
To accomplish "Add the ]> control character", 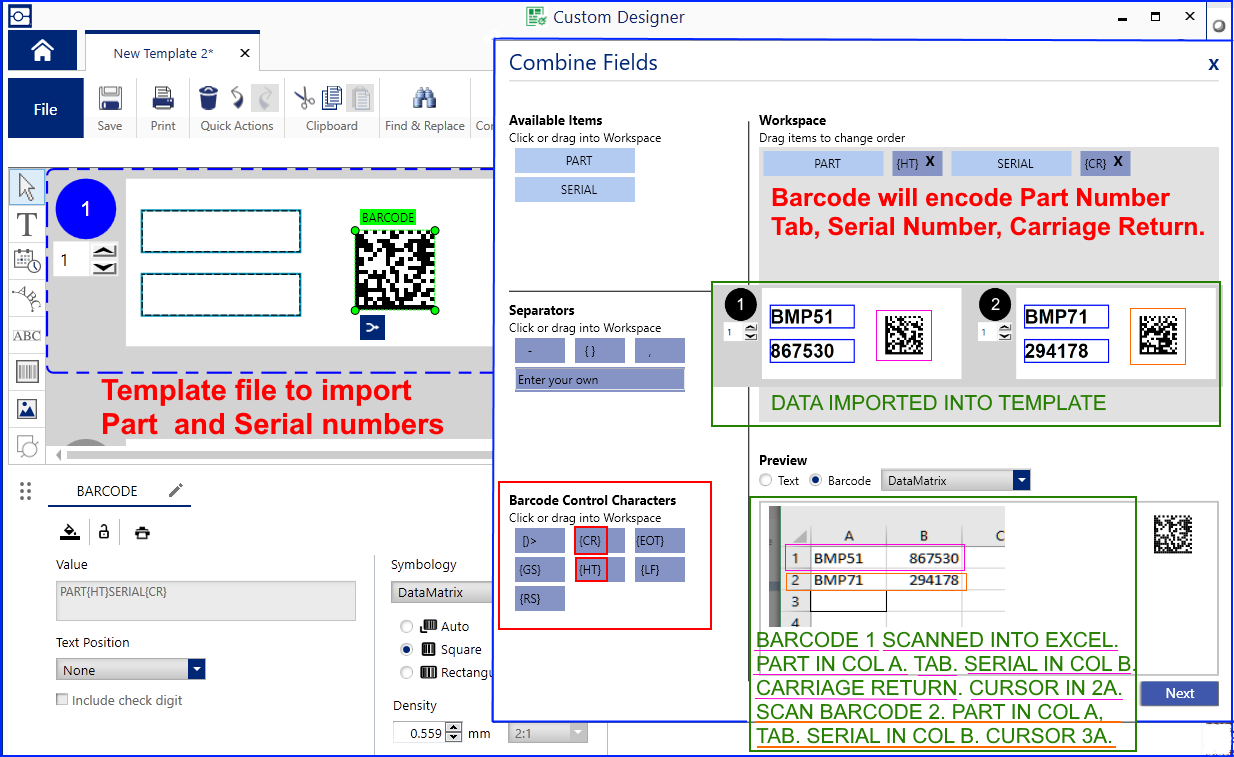I will (540, 541).
